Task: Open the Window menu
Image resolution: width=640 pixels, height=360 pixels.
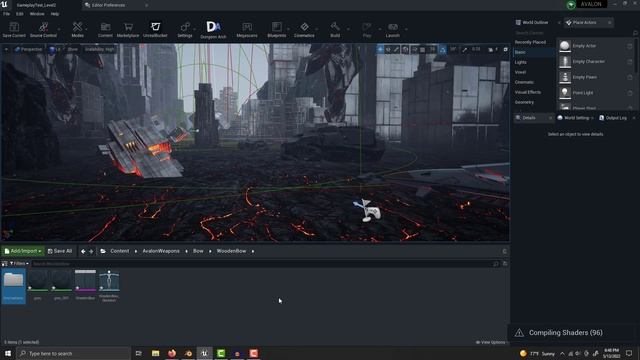Action: (x=37, y=14)
